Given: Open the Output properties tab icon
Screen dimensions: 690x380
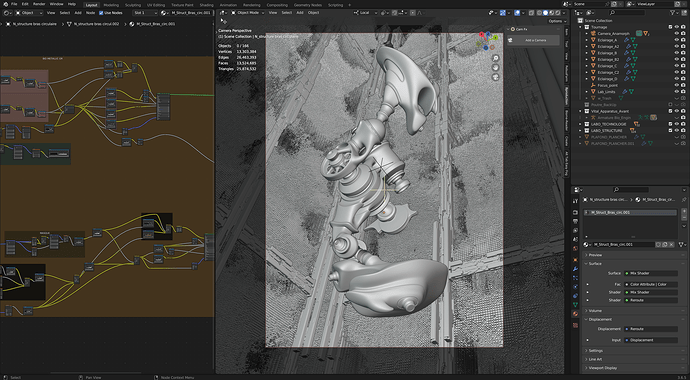Looking at the screenshot, I should coord(576,221).
